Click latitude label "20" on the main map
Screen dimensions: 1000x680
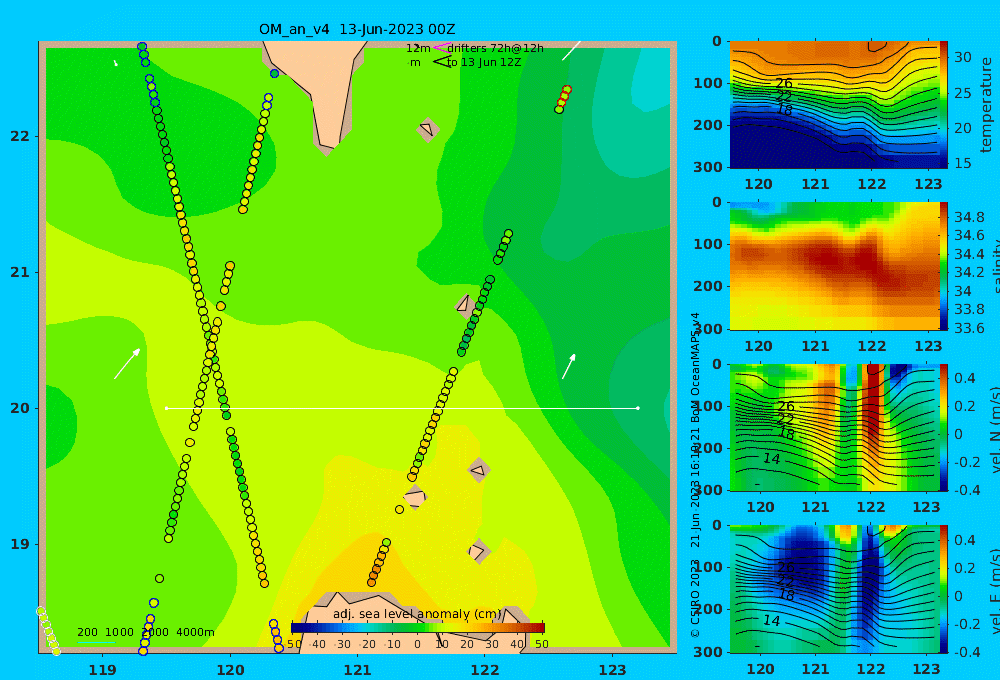(20, 408)
